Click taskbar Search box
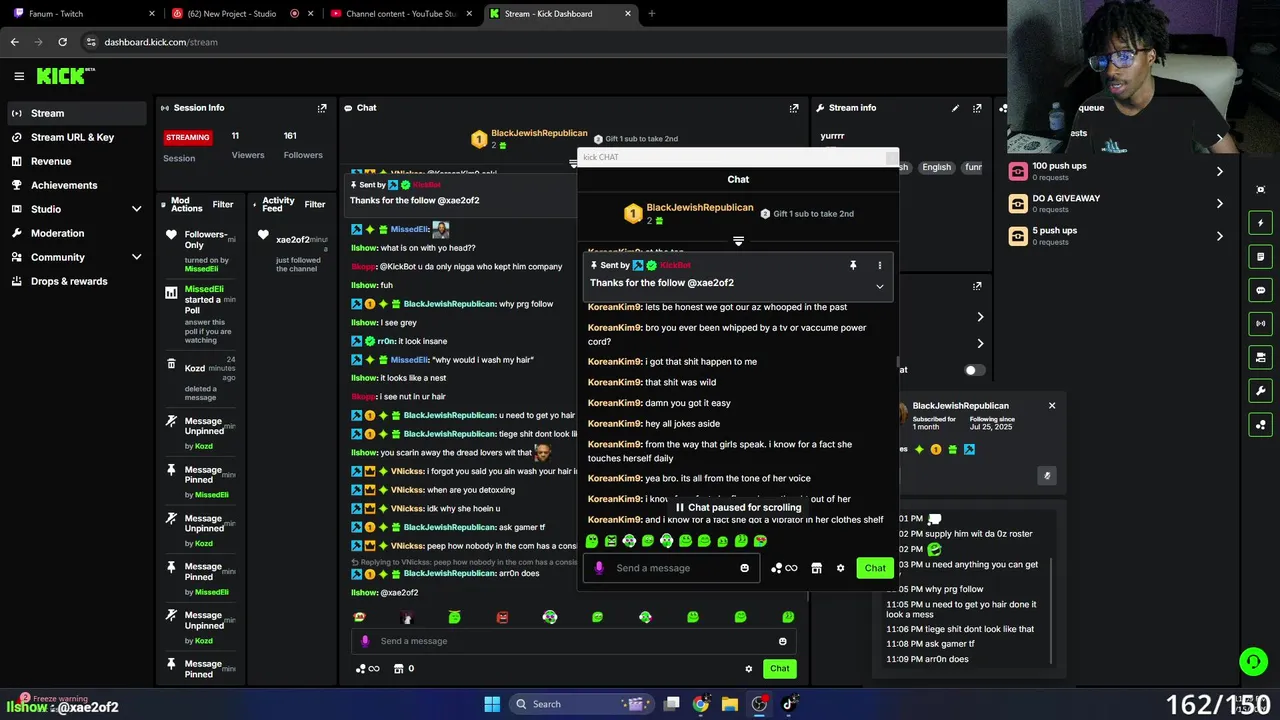 583,704
